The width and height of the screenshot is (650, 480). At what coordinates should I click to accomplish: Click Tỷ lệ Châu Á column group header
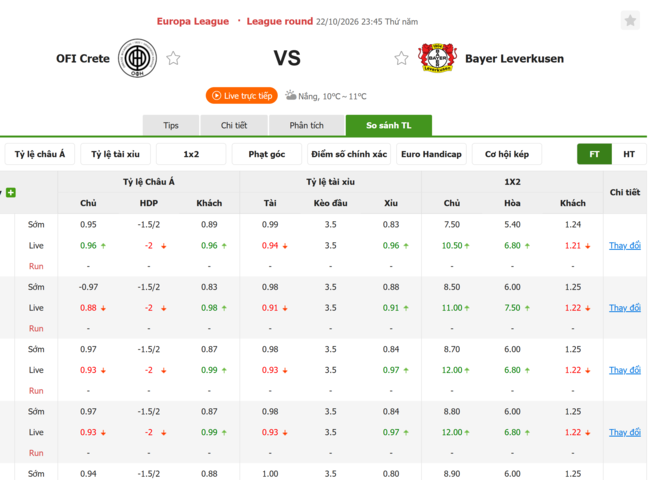149,182
